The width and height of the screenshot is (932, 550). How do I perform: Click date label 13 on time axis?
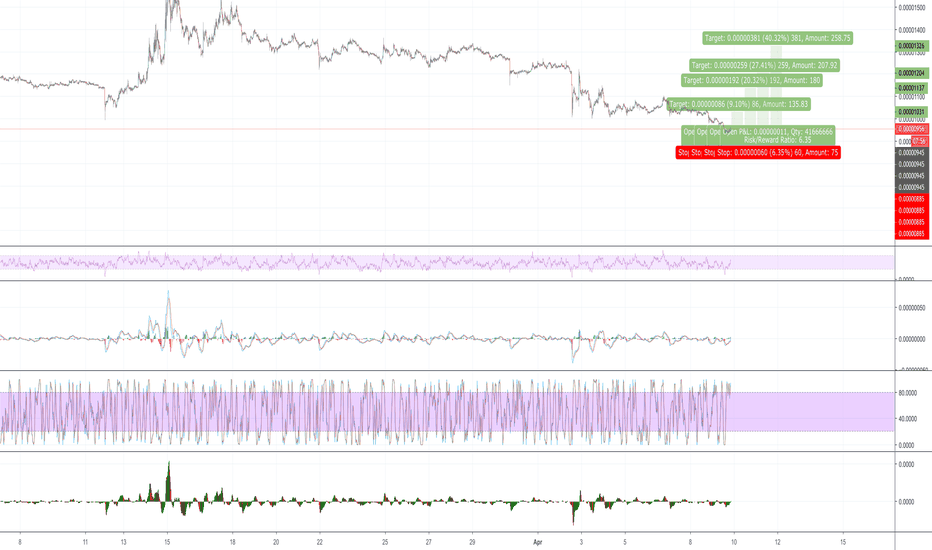point(123,542)
